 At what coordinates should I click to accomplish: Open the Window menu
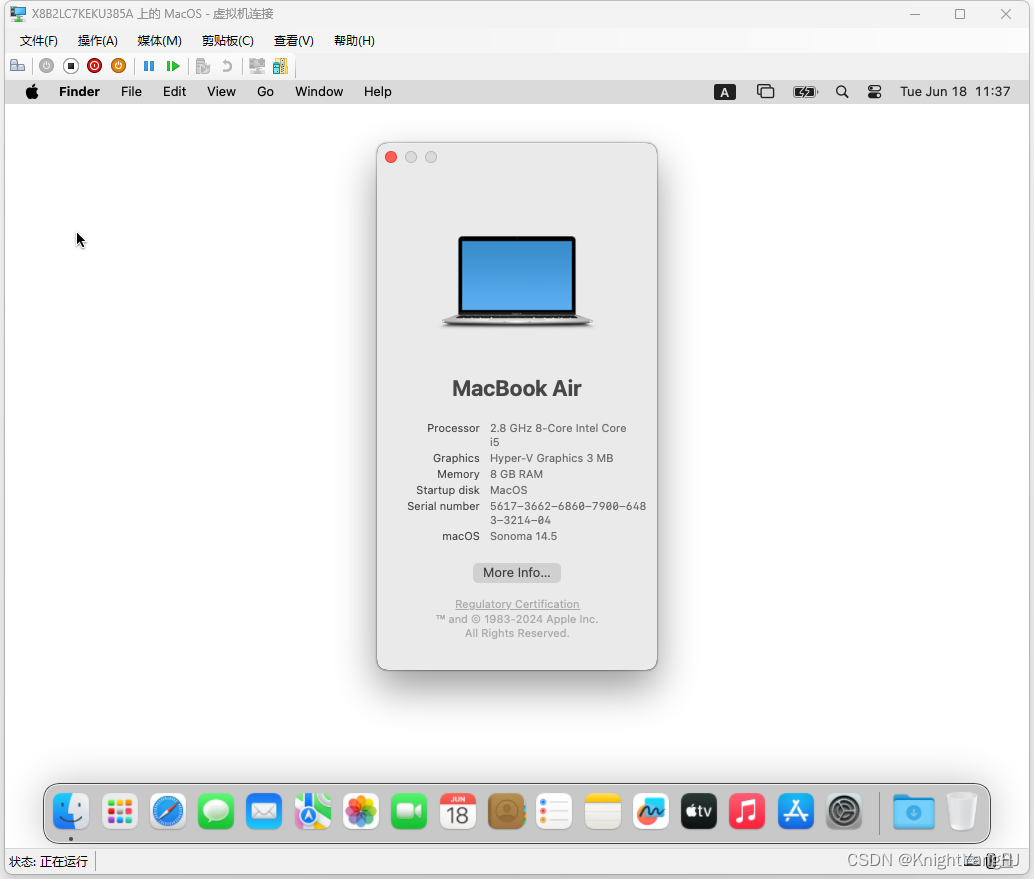pos(319,92)
